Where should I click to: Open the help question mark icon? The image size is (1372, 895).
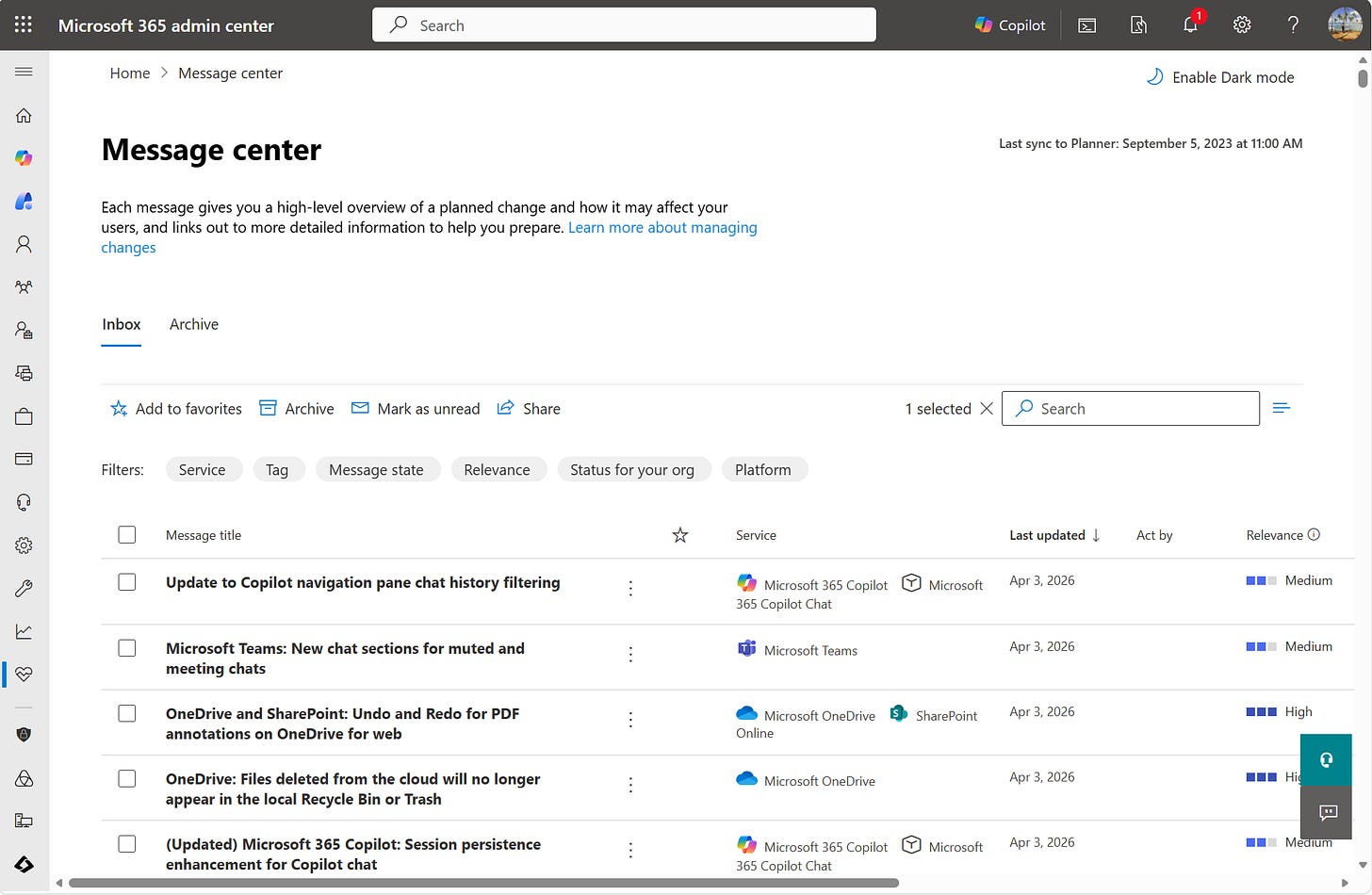coord(1293,25)
